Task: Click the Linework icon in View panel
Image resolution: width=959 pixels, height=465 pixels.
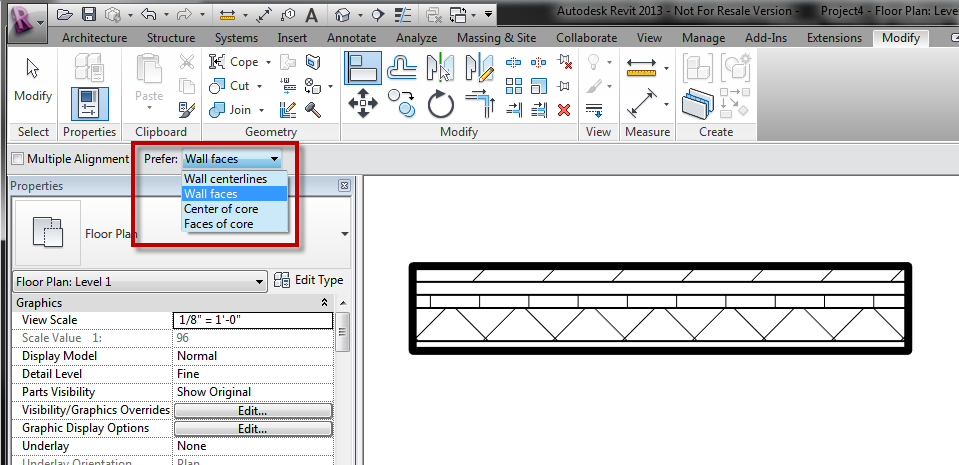Action: (594, 110)
